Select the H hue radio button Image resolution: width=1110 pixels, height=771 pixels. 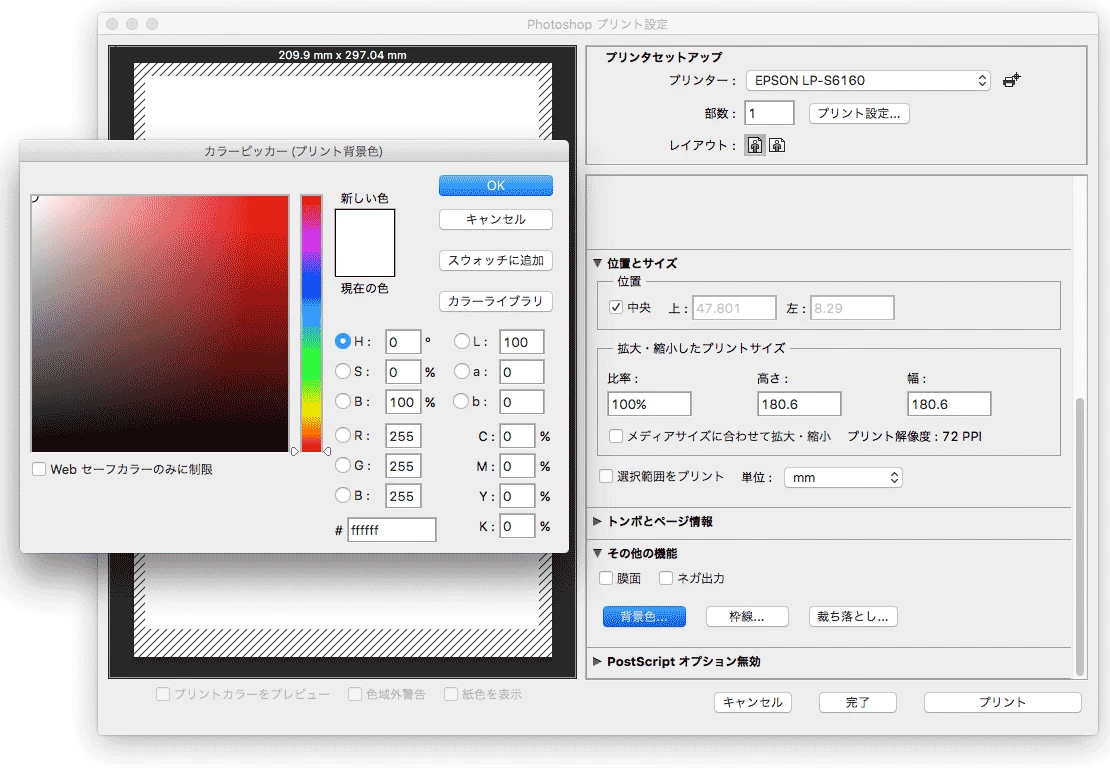(x=343, y=341)
